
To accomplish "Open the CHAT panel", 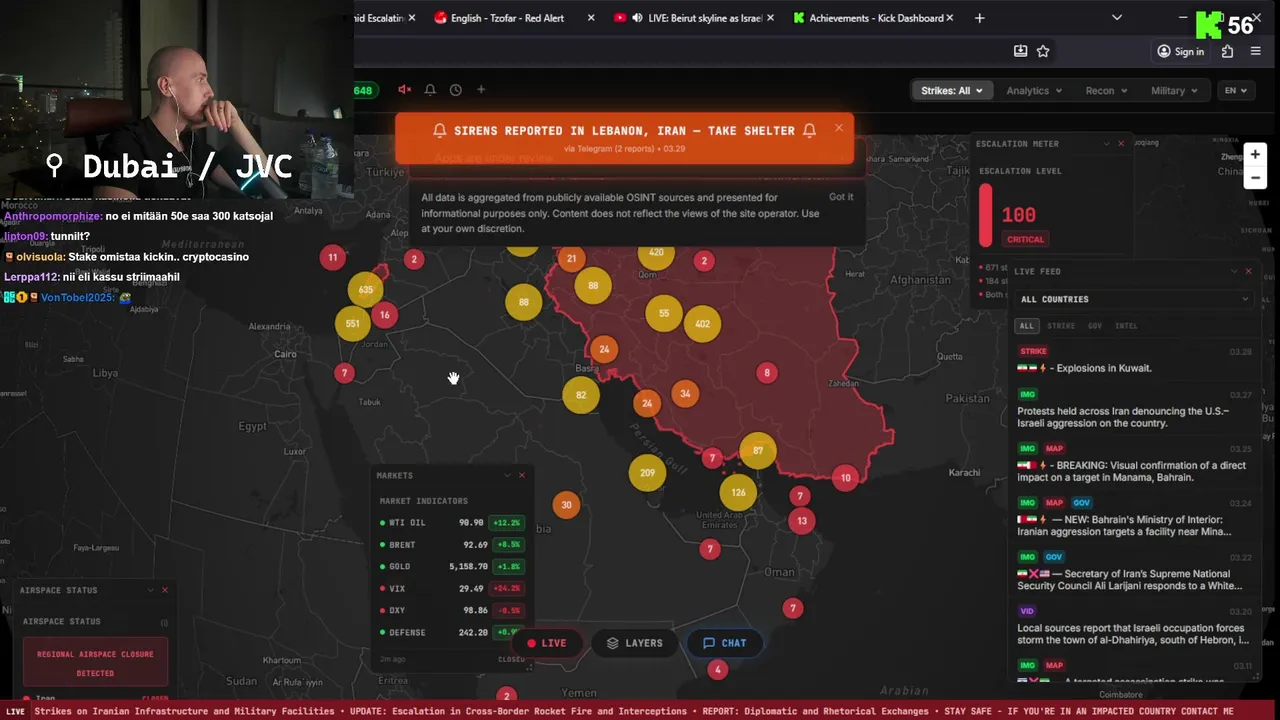I will (x=725, y=643).
